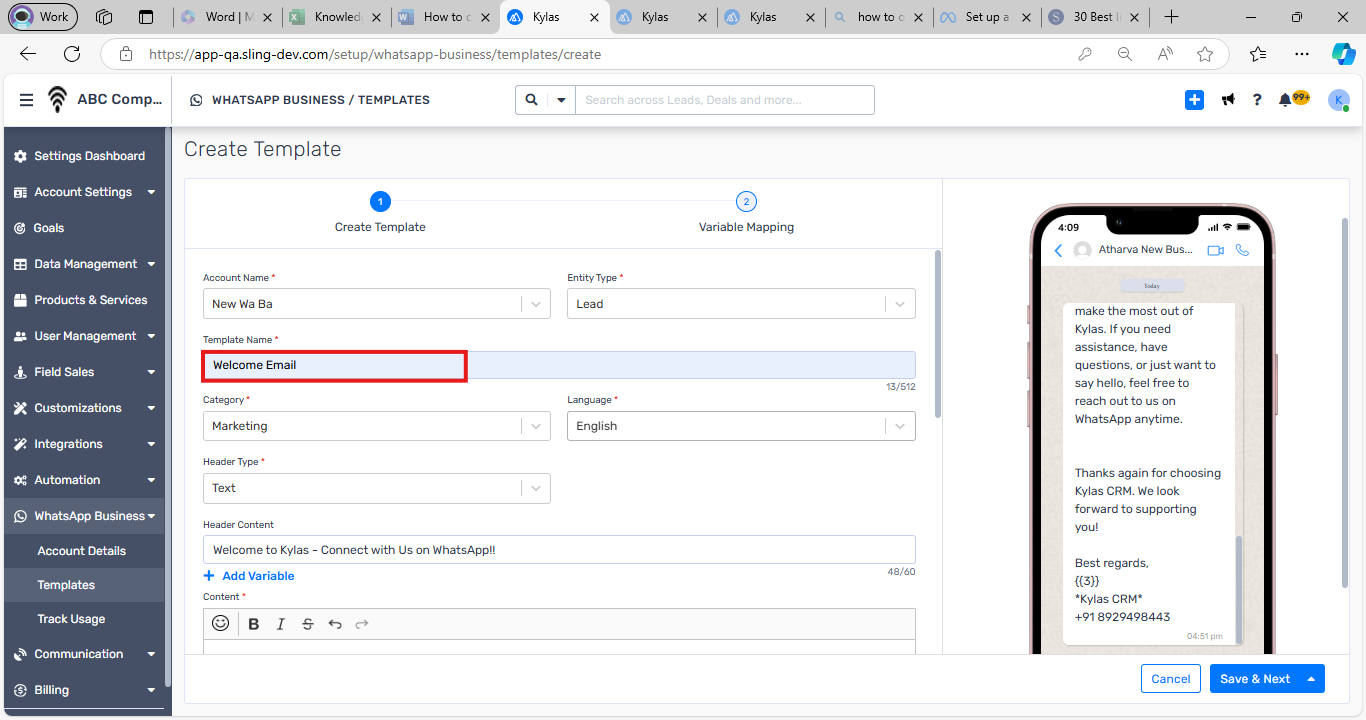Click step 1 Create Template circle

pyautogui.click(x=380, y=202)
